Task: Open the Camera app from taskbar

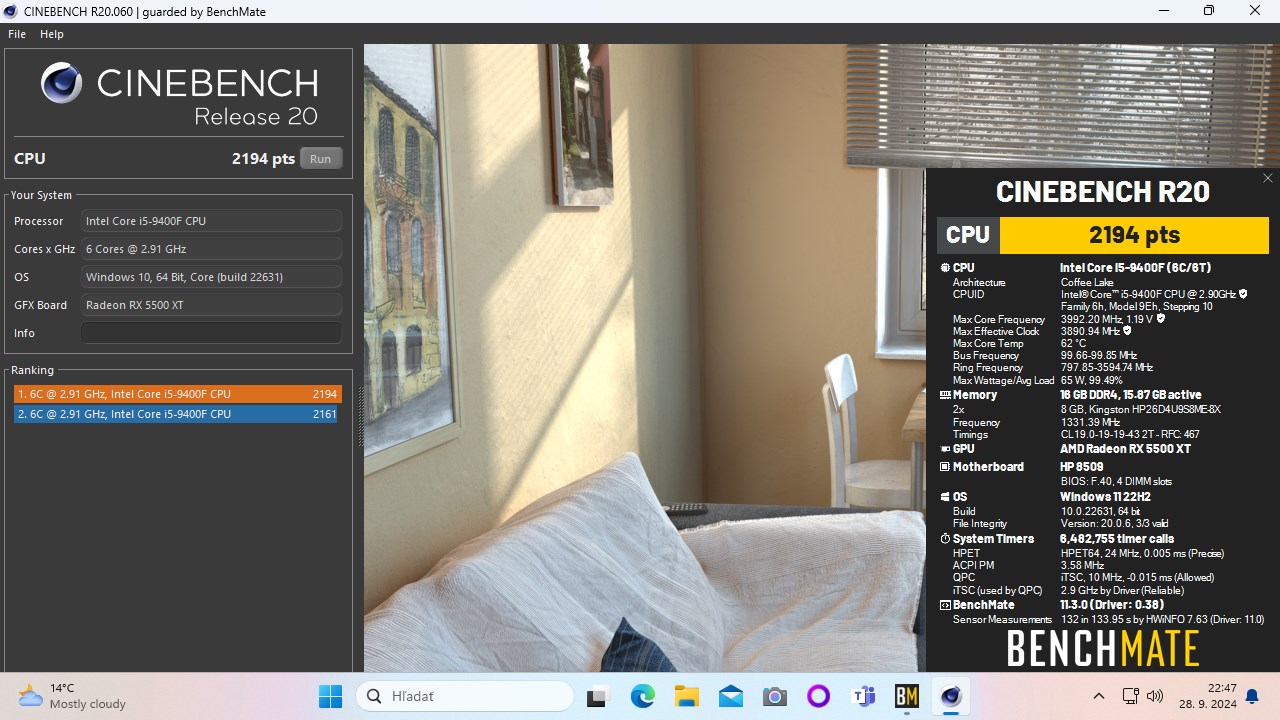Action: coord(774,696)
